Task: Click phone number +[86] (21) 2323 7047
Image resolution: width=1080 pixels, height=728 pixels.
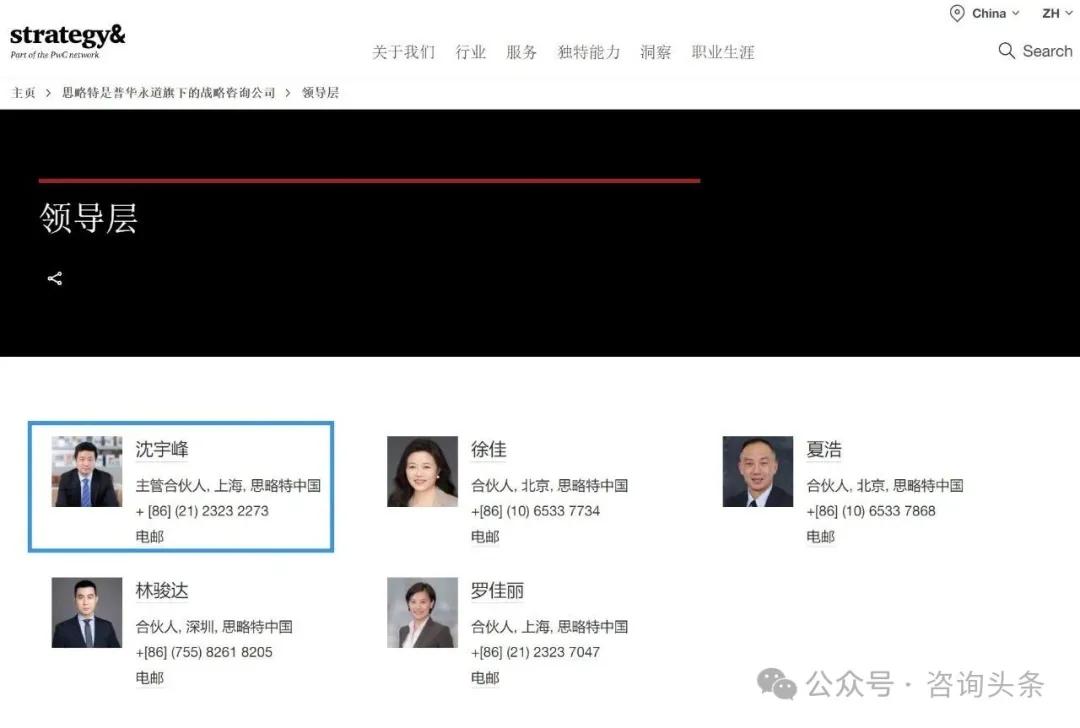Action: tap(536, 652)
